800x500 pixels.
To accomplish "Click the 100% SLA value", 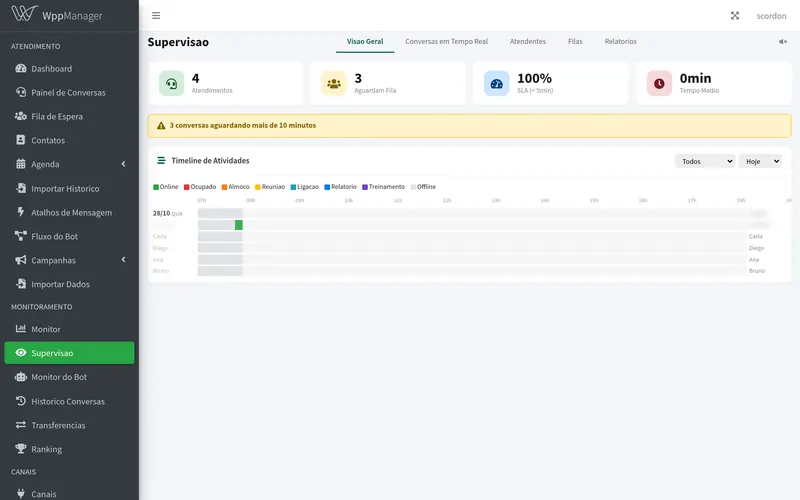I will click(534, 78).
